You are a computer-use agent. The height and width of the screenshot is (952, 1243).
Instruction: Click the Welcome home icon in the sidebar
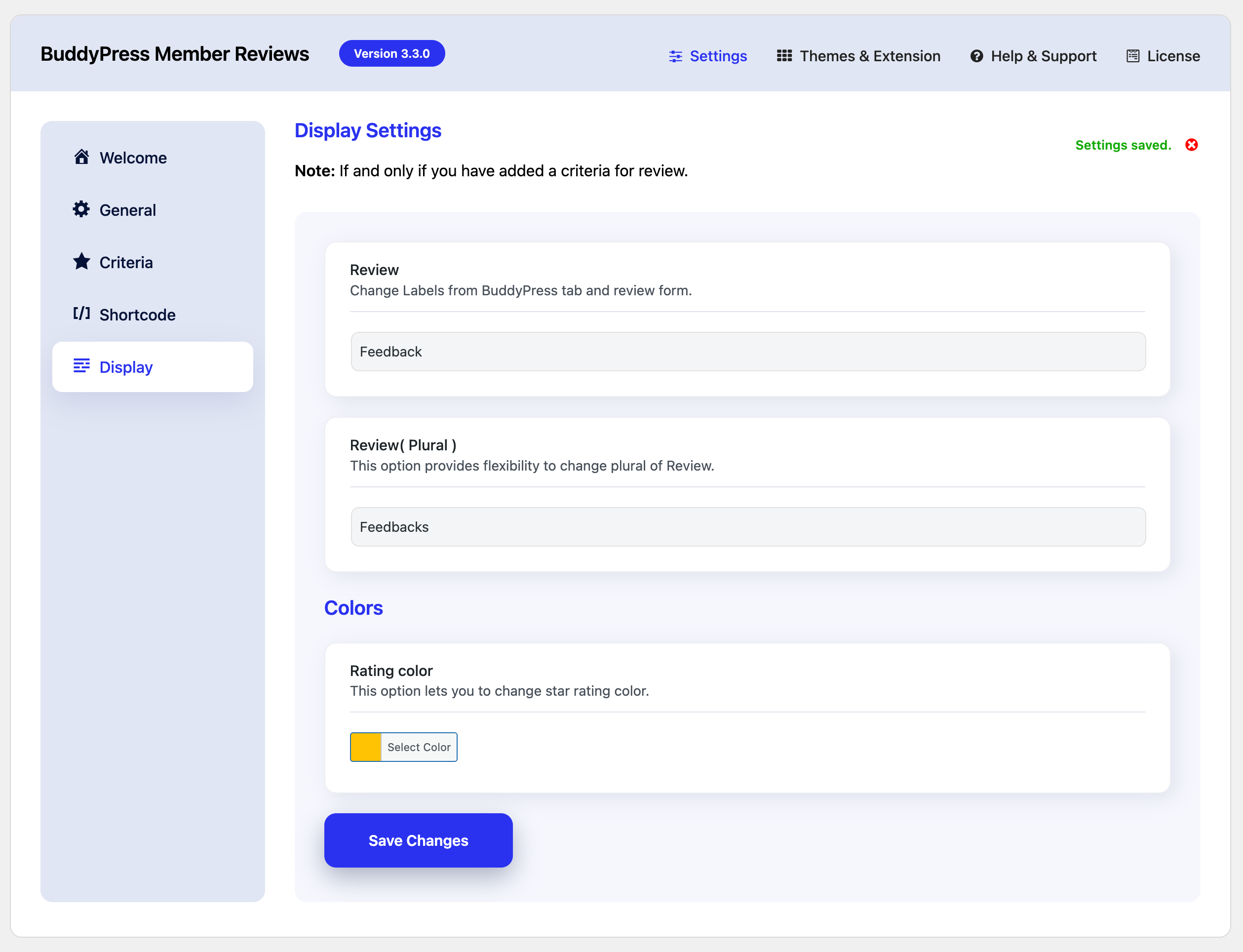81,157
